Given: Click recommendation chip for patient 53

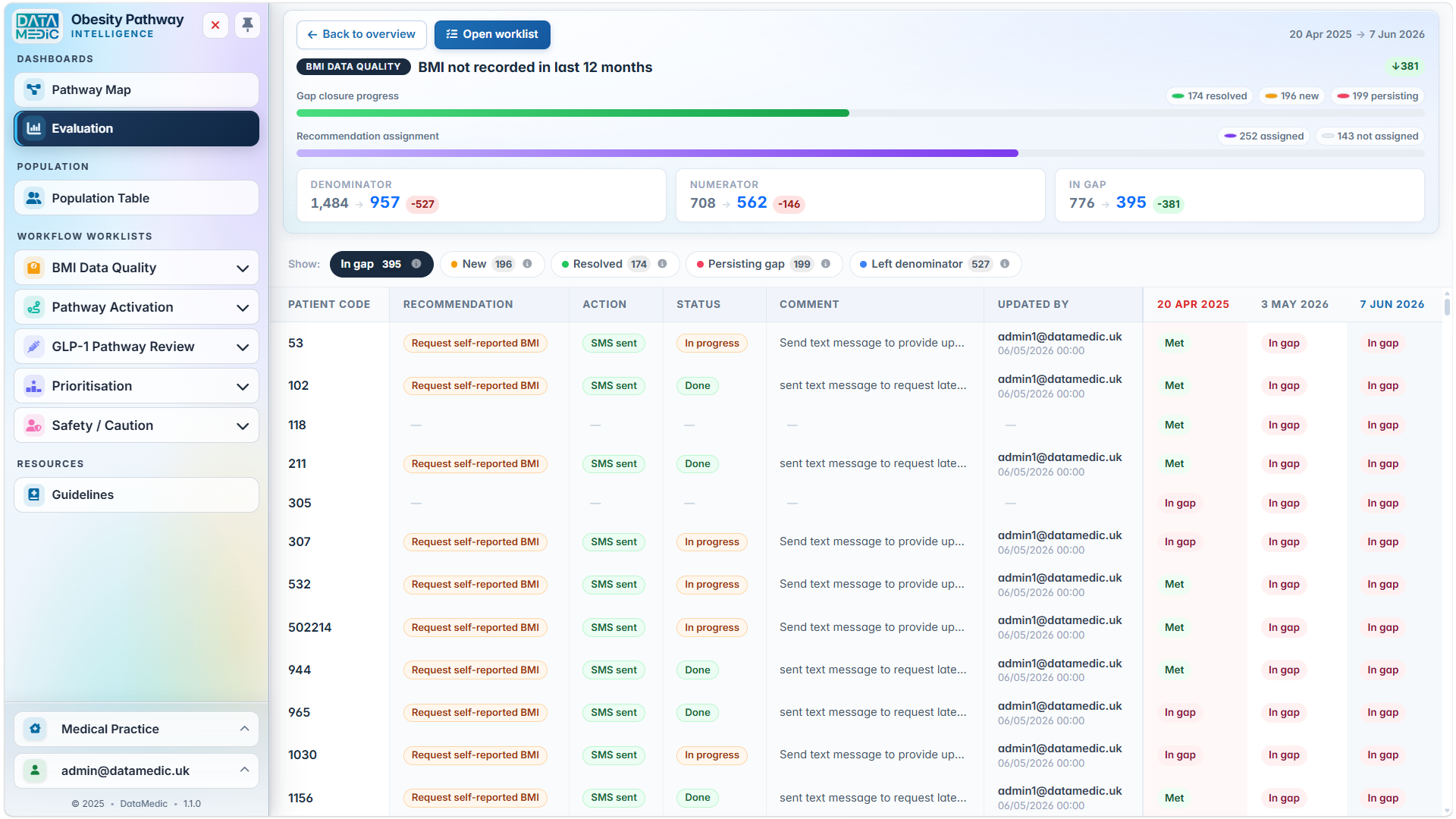Looking at the screenshot, I should 475,344.
